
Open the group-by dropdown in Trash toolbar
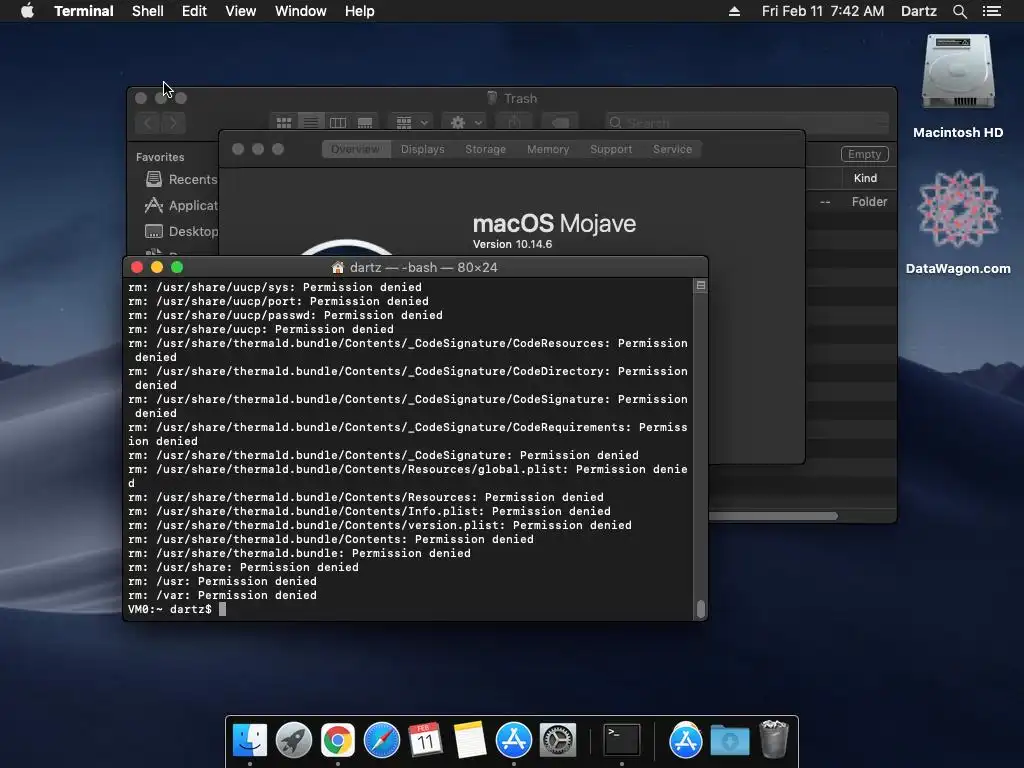click(x=411, y=123)
